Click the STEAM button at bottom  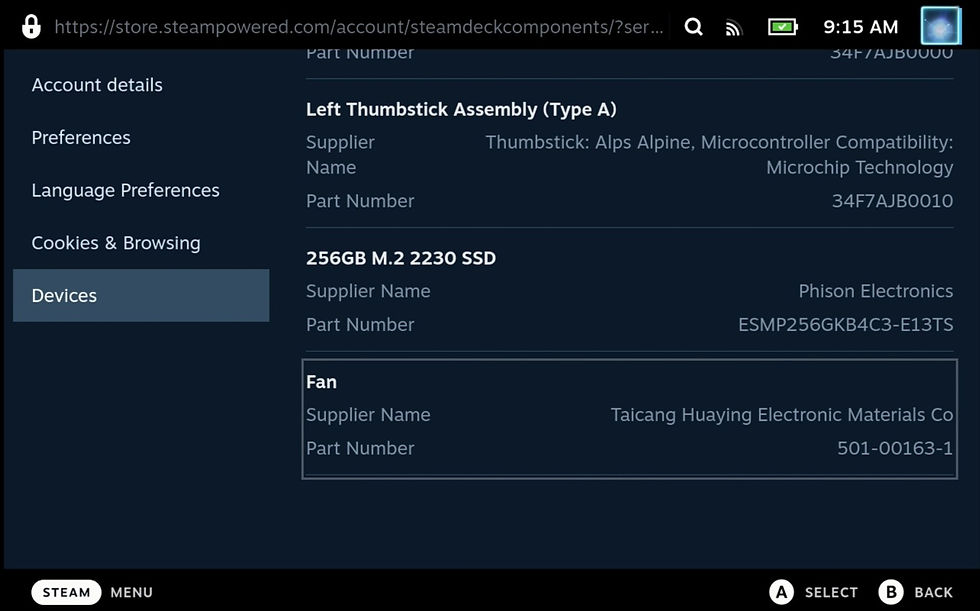[x=66, y=592]
